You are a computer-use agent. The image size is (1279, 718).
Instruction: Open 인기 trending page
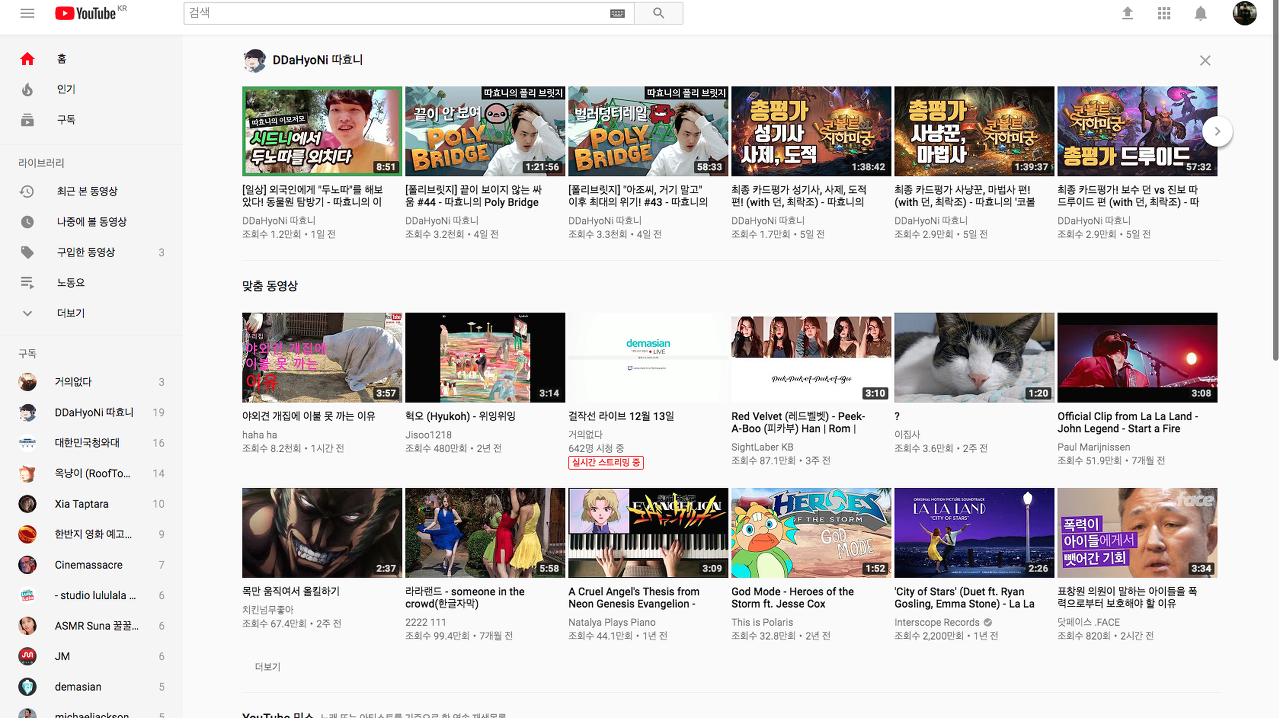pyautogui.click(x=91, y=89)
